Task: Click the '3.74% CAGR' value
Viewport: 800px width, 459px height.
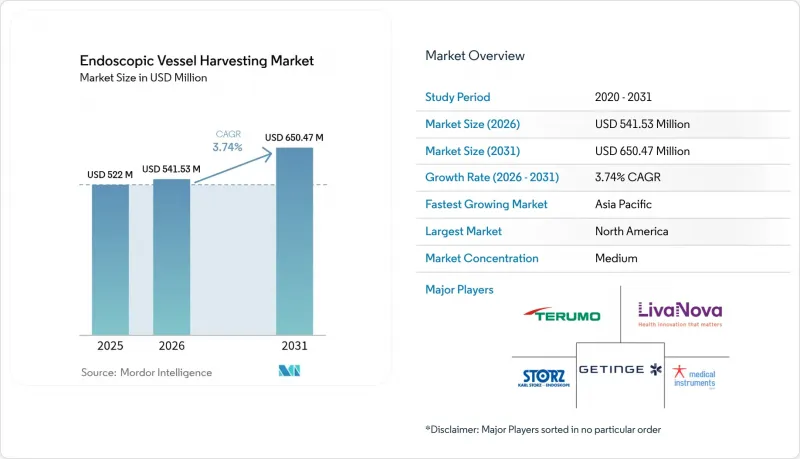Action: point(628,177)
